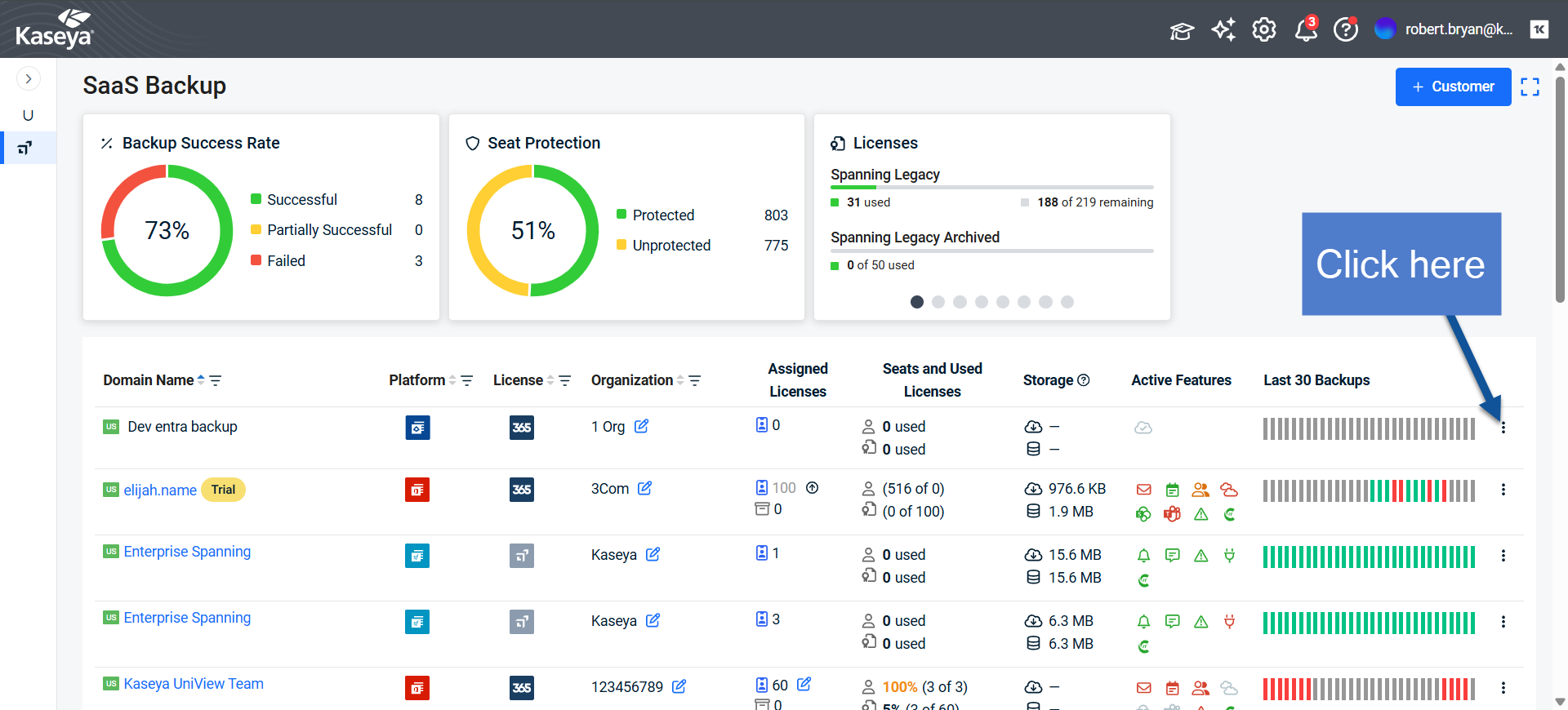1568x710 pixels.
Task: Click the Customer add button
Action: 1453,87
